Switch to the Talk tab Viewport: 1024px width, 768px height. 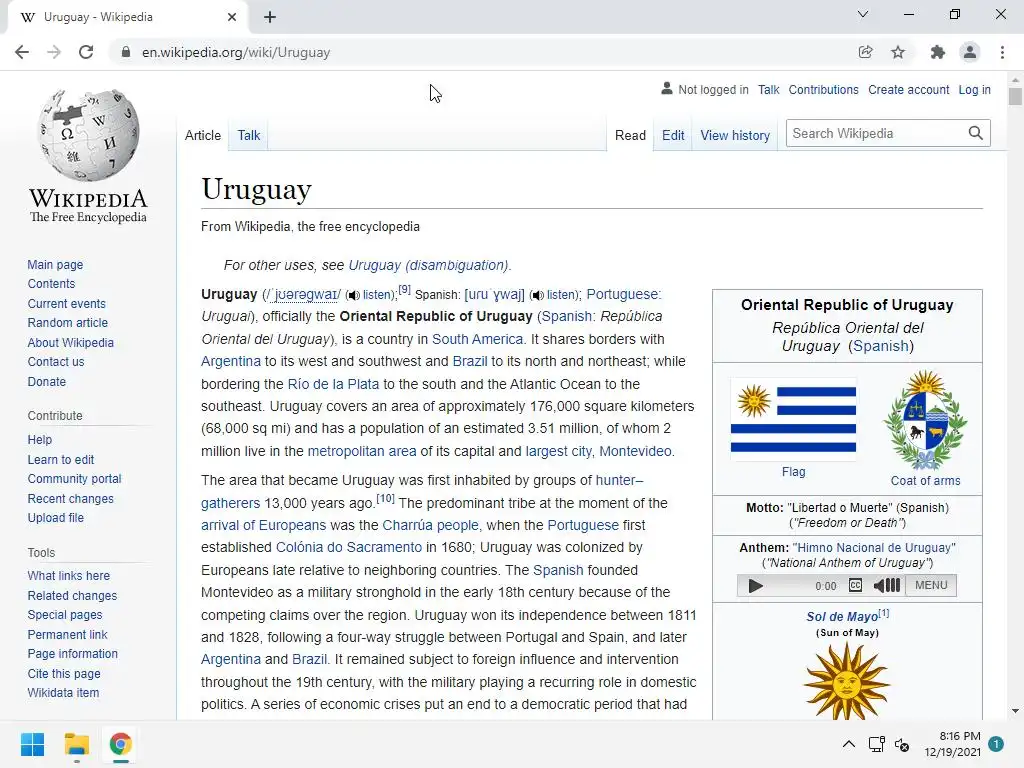click(249, 135)
